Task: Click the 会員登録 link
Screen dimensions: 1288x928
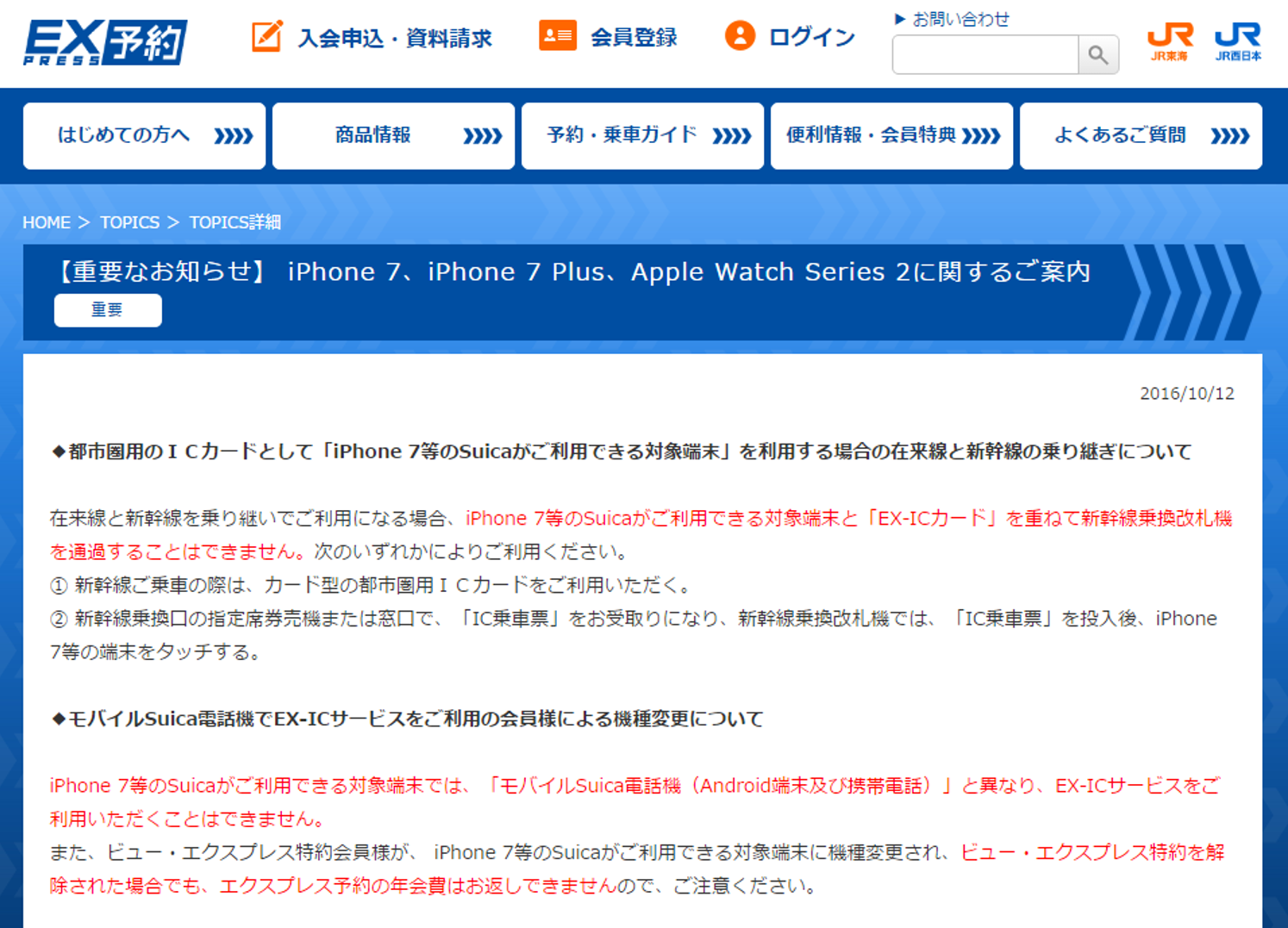Action: click(634, 38)
